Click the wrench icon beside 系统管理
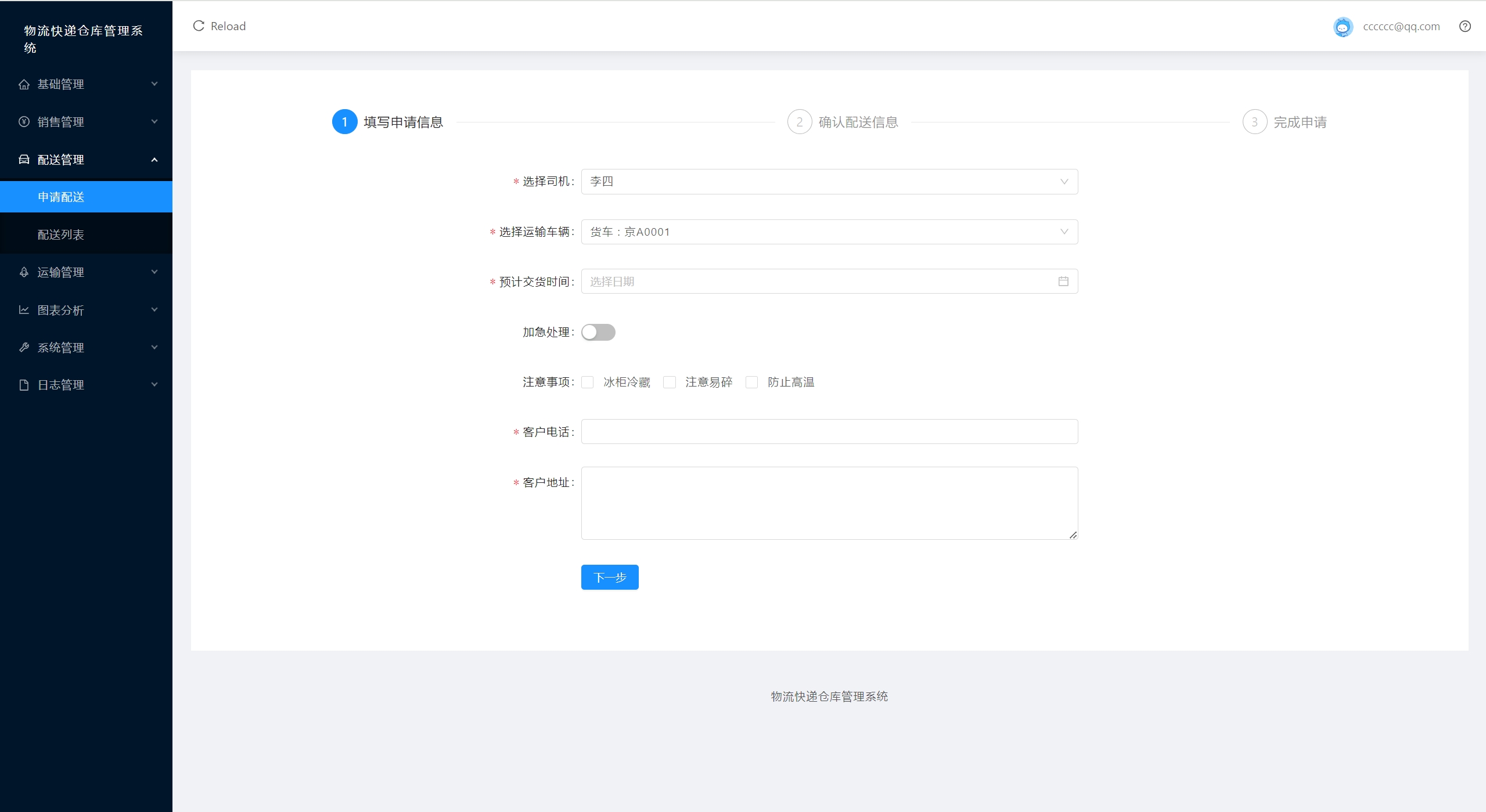1486x812 pixels. coord(24,348)
